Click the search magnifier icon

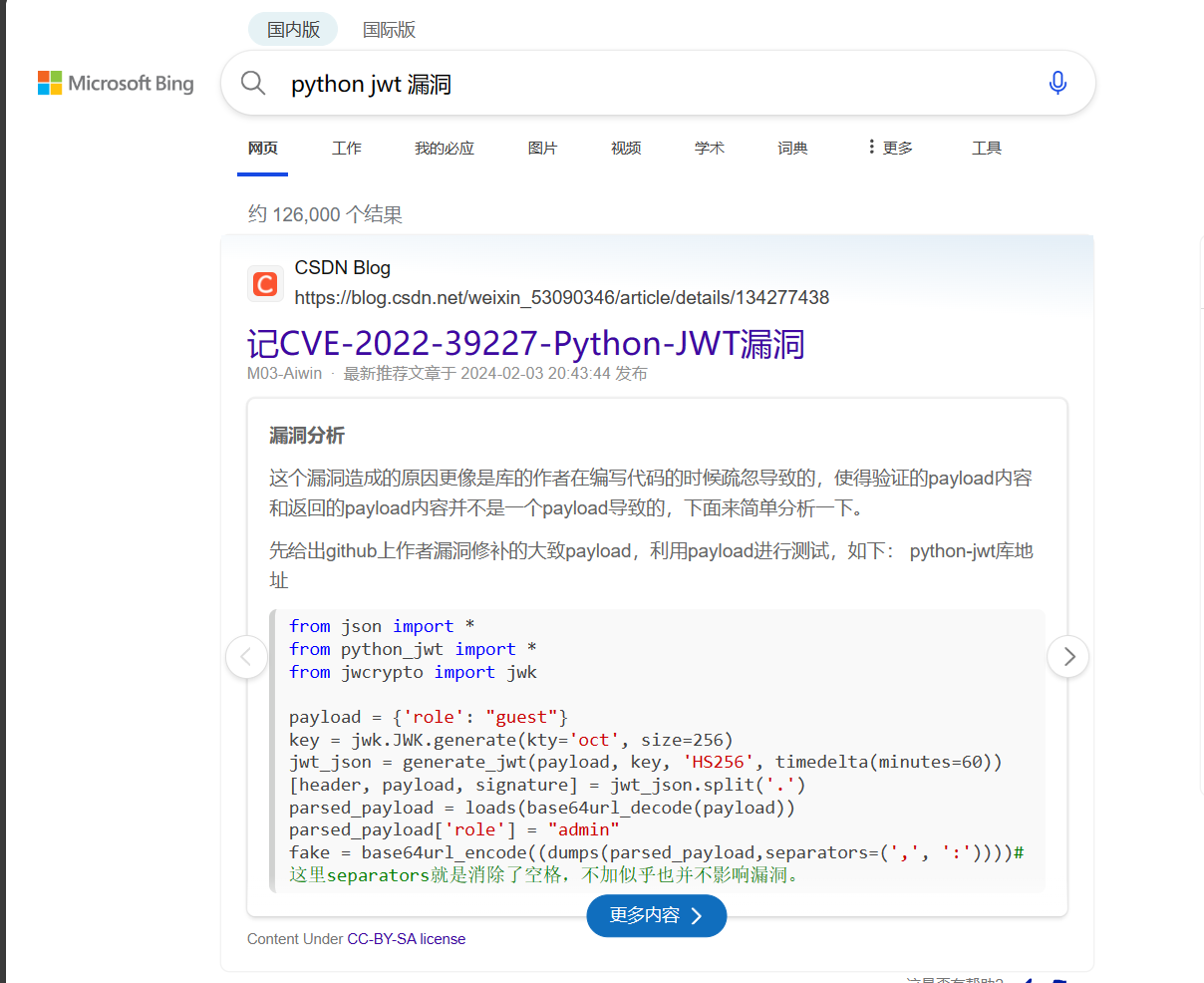253,83
